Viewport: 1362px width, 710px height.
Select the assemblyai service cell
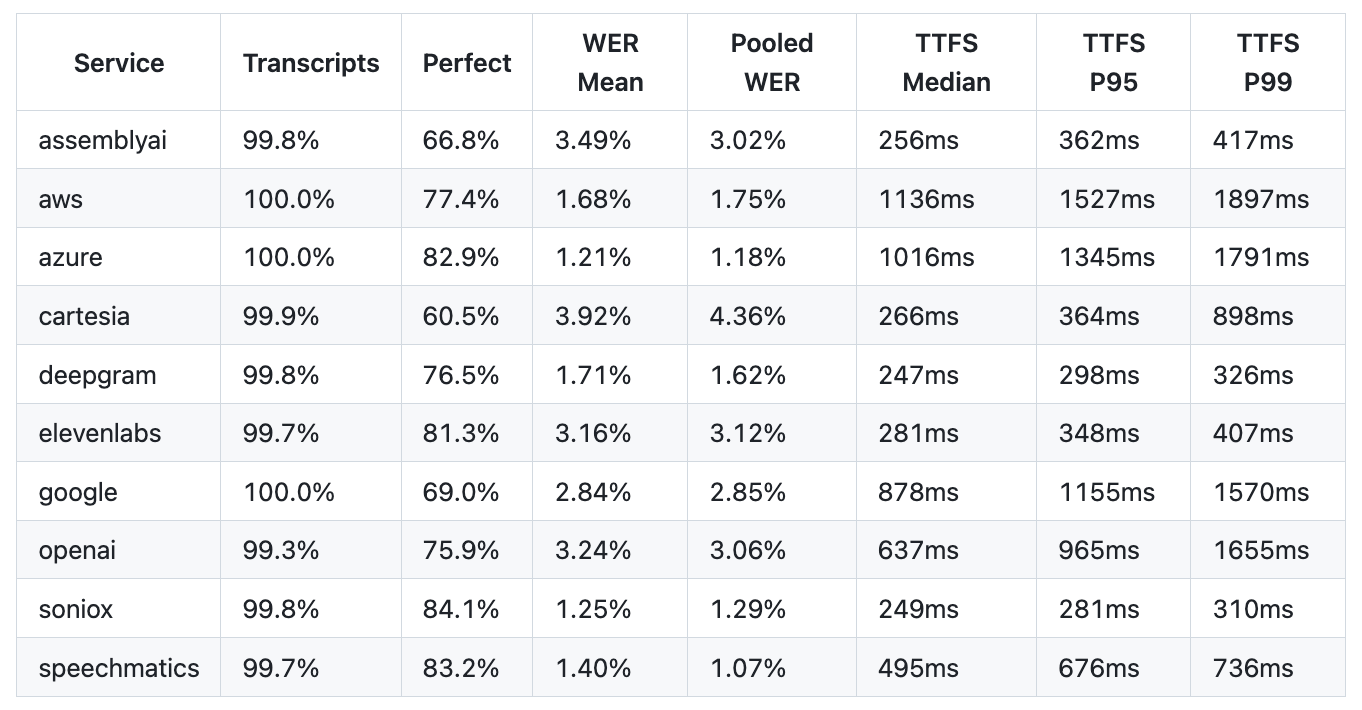tap(102, 140)
